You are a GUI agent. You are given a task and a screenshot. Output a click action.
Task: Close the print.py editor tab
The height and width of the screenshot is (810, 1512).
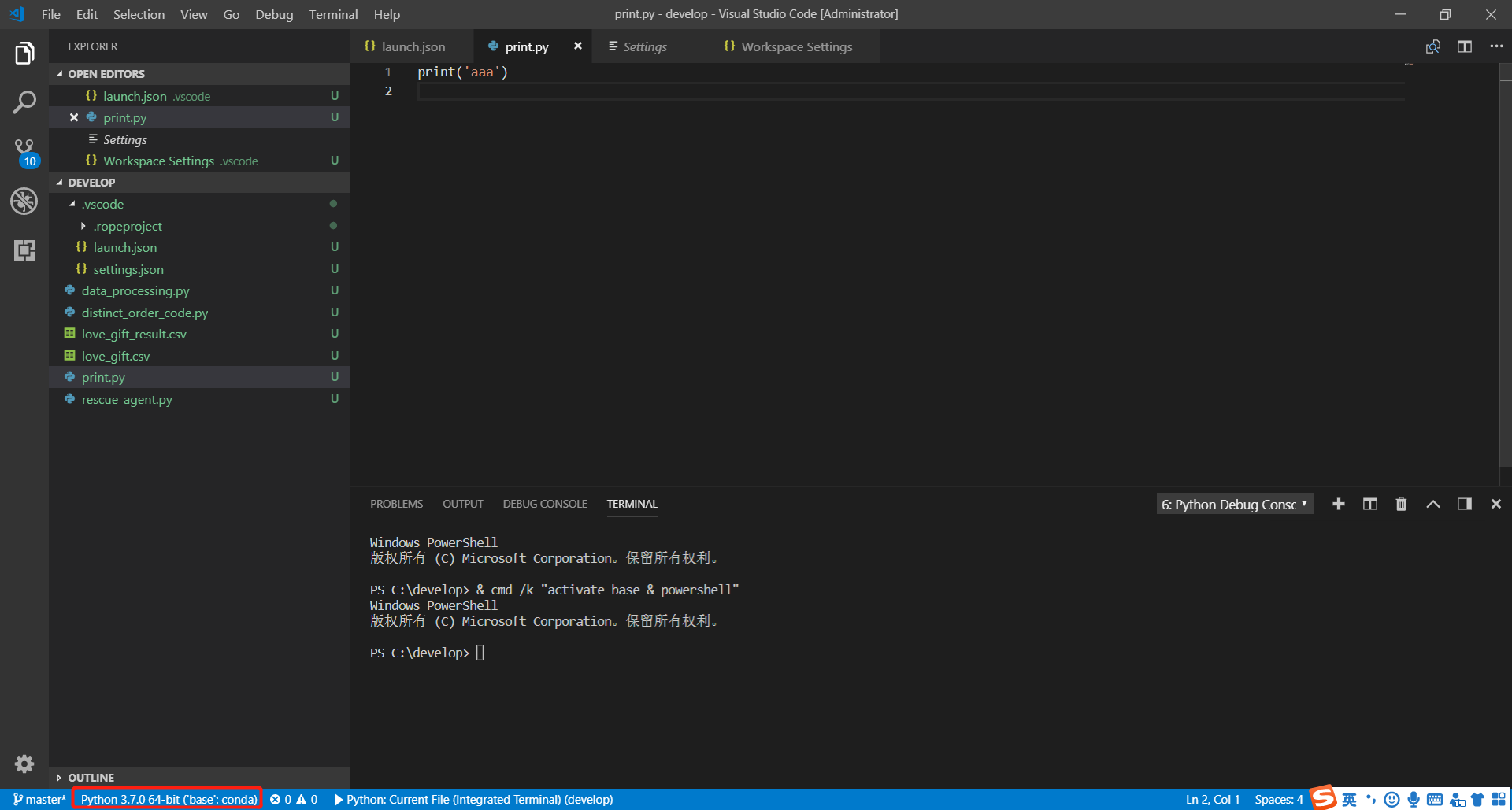click(578, 46)
